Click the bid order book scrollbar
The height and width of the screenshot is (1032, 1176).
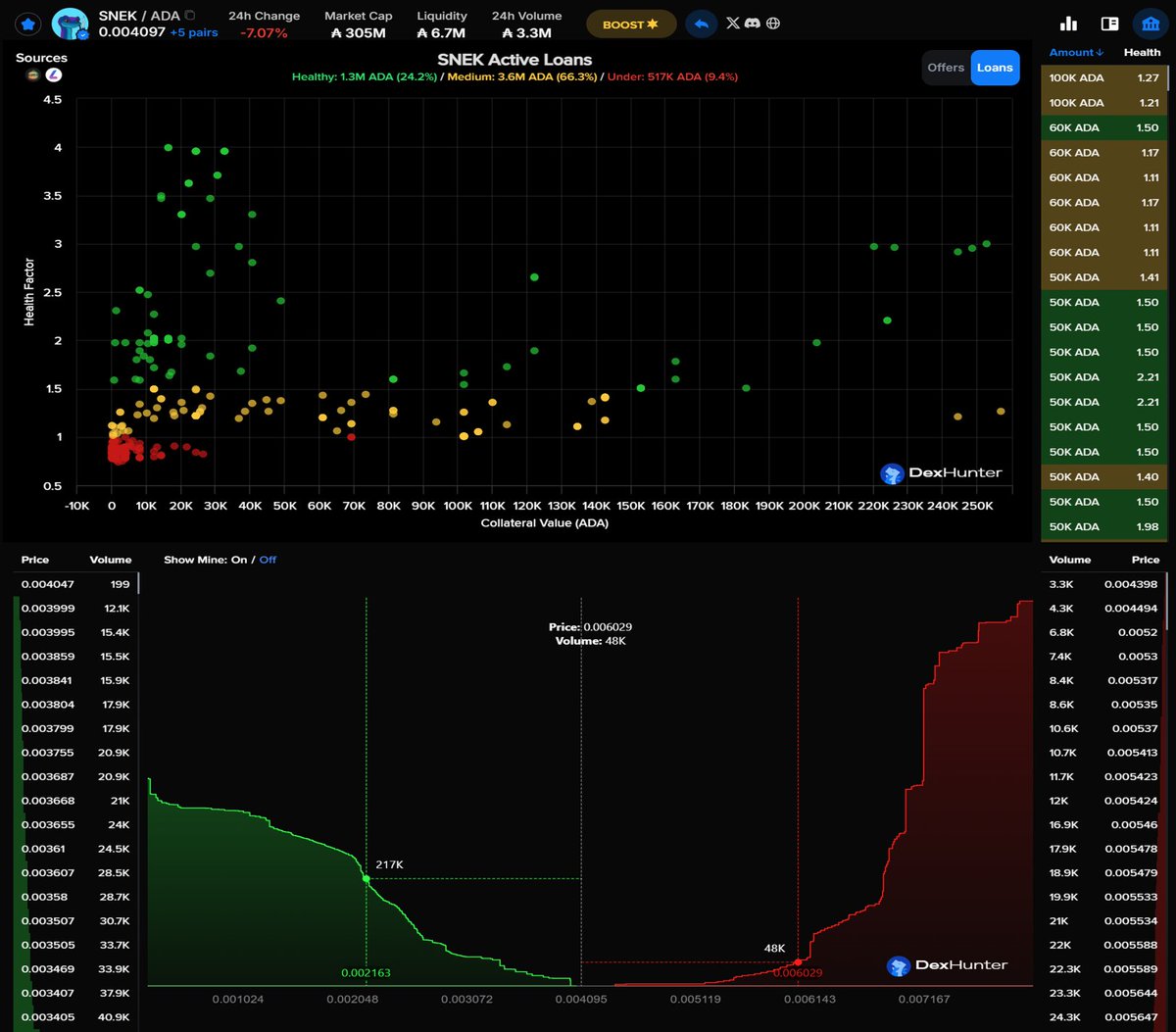(138, 584)
